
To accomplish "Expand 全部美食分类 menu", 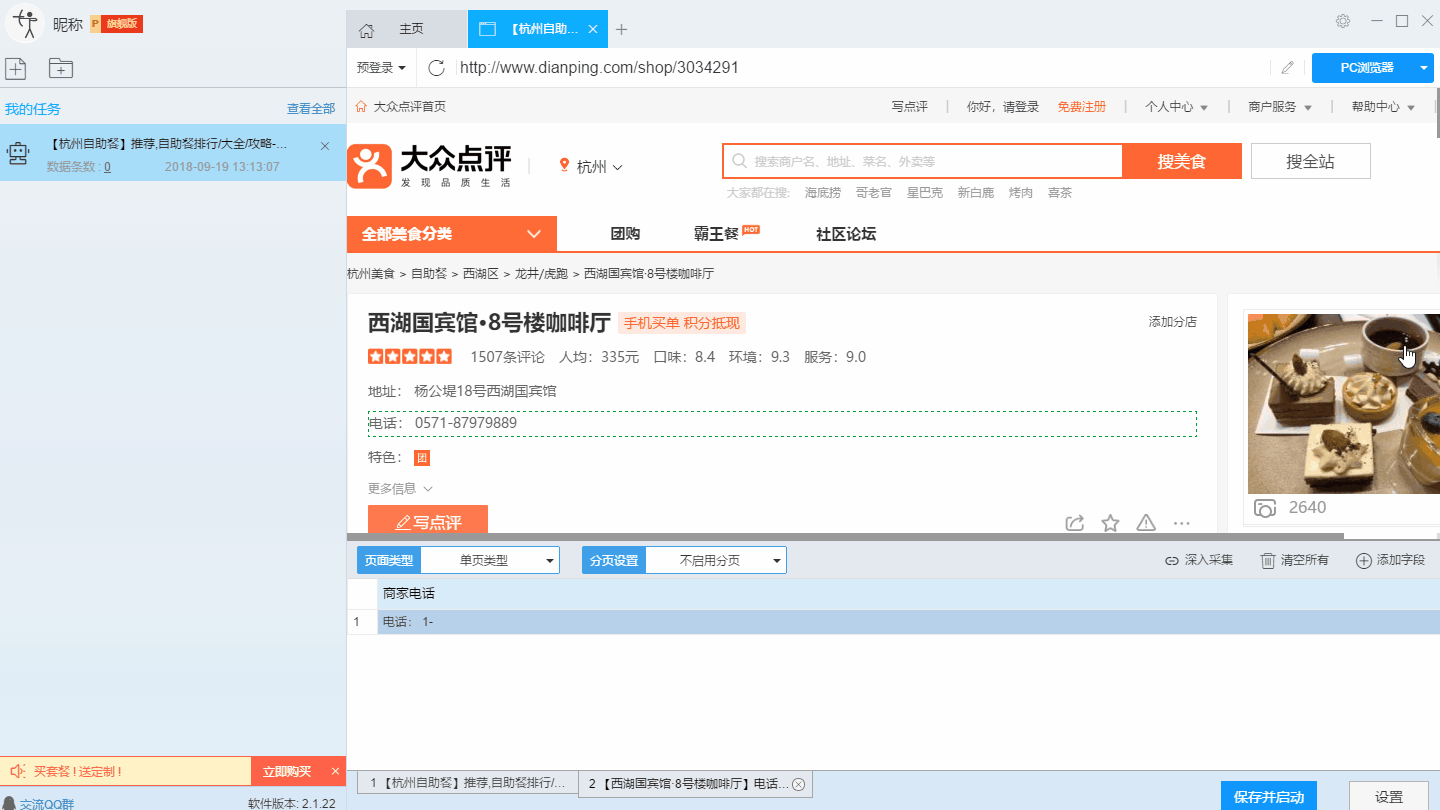I will [x=452, y=234].
